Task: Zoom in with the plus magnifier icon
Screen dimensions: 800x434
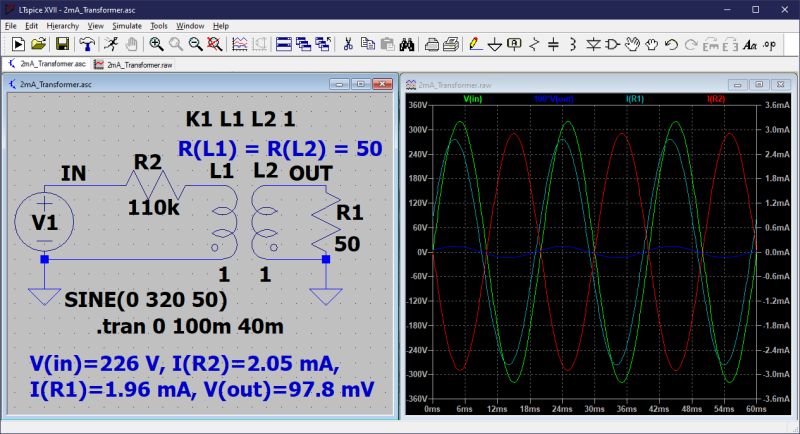Action: pyautogui.click(x=156, y=44)
